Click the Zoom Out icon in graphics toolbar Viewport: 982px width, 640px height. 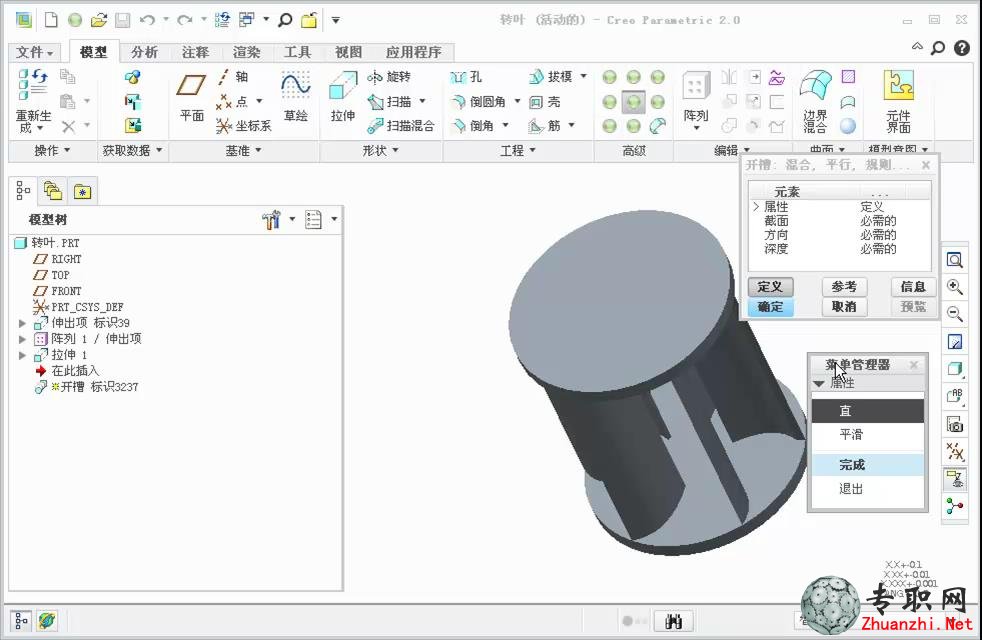[x=954, y=314]
